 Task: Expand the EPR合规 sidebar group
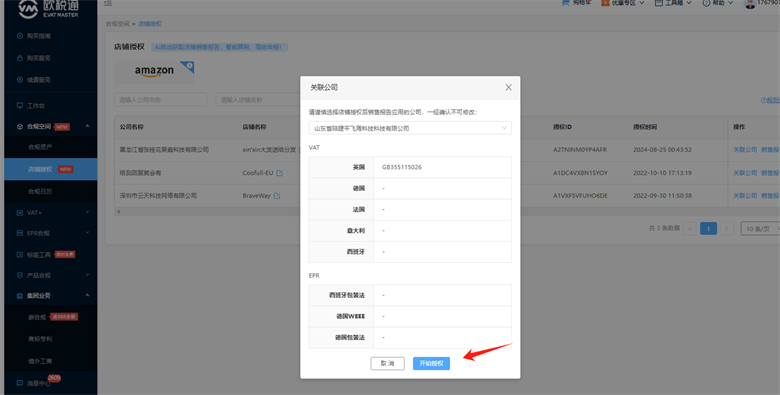tap(88, 233)
